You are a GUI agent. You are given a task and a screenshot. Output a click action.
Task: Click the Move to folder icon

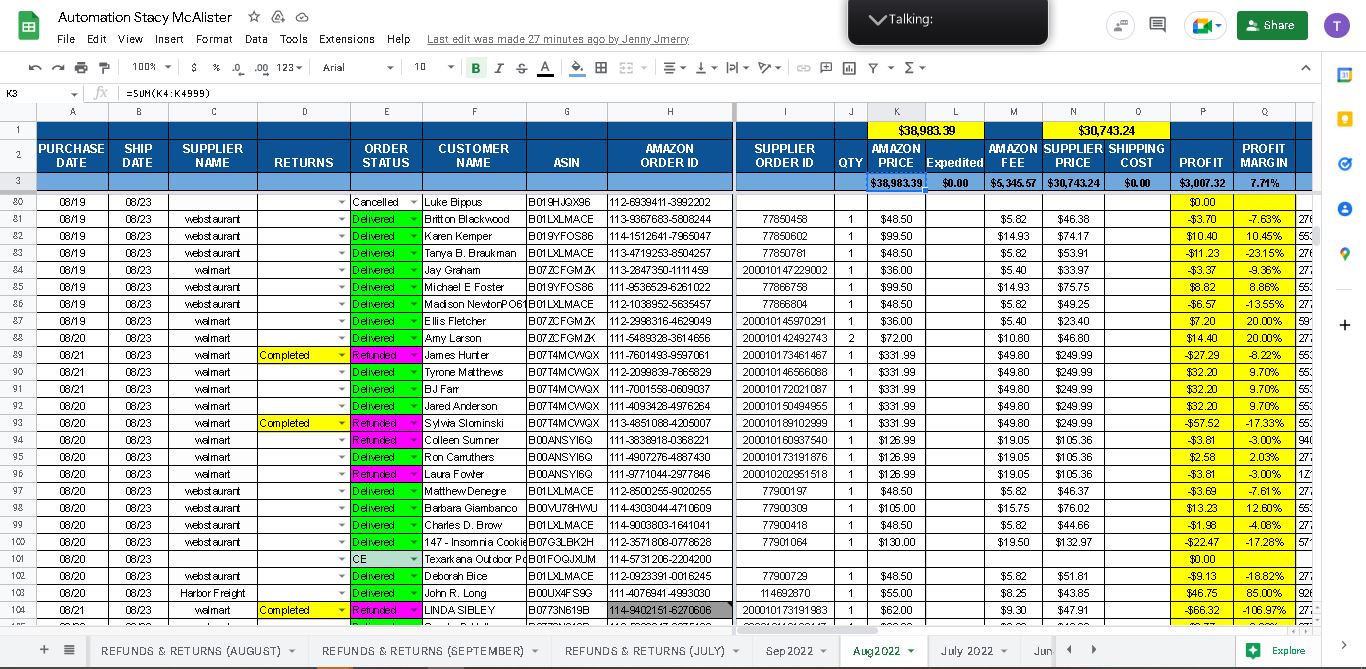point(278,17)
